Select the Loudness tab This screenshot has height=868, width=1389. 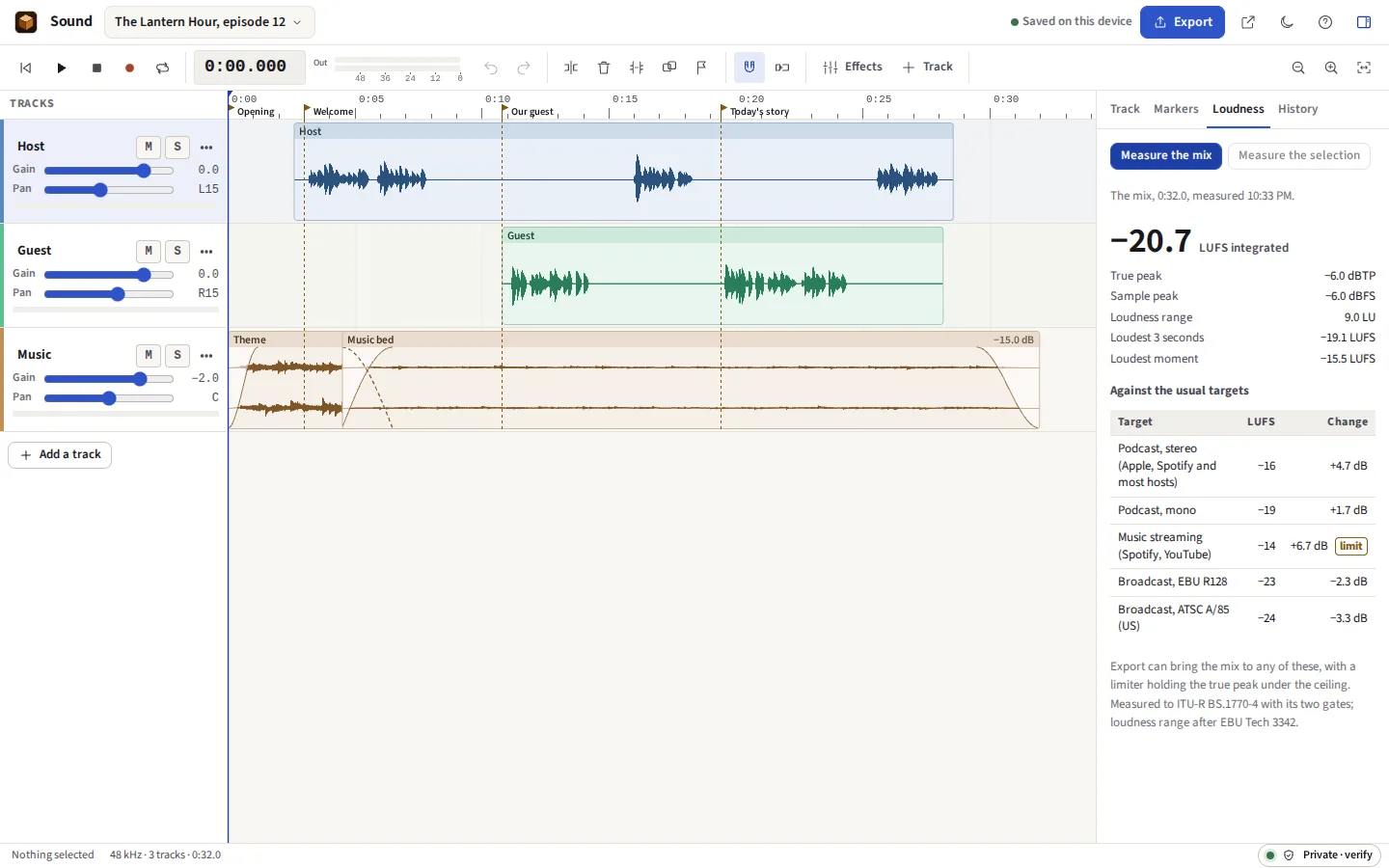pos(1239,109)
